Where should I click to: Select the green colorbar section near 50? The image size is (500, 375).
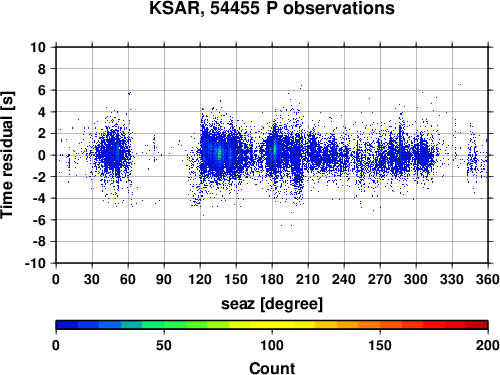164,325
